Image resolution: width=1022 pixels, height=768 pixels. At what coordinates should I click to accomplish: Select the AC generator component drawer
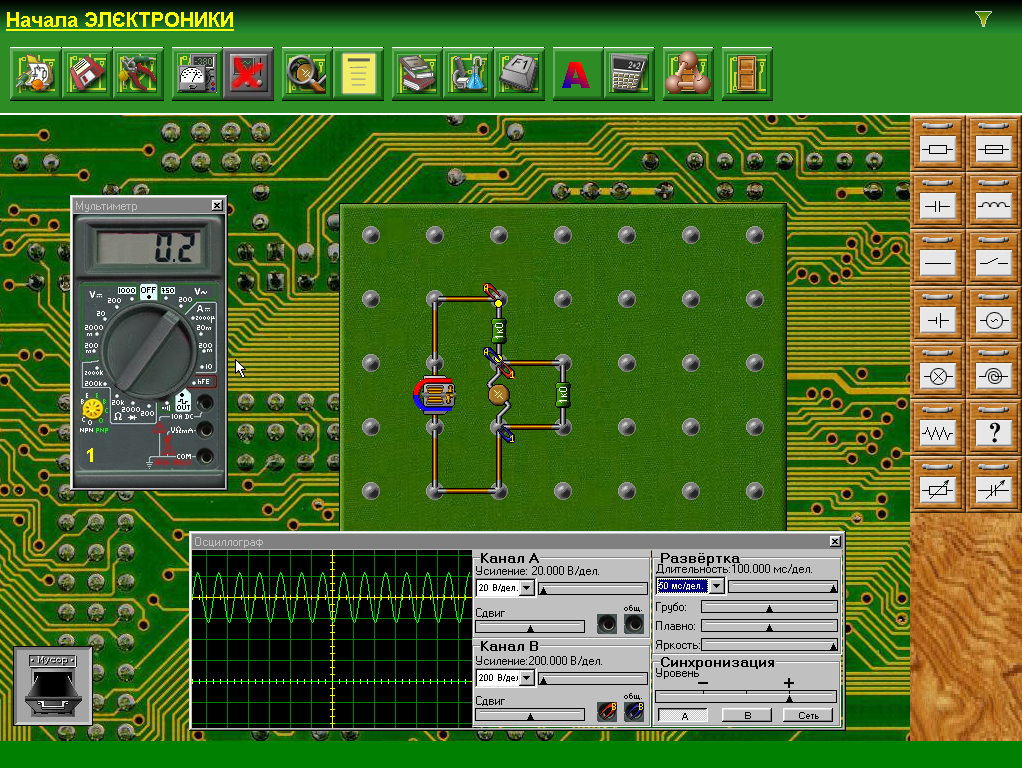[994, 318]
